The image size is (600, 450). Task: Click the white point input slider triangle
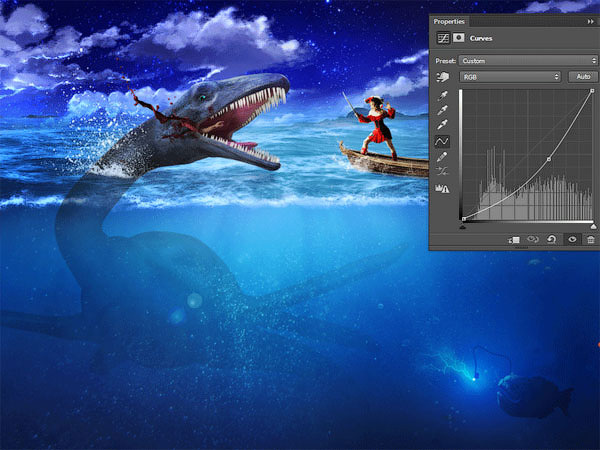coord(593,227)
